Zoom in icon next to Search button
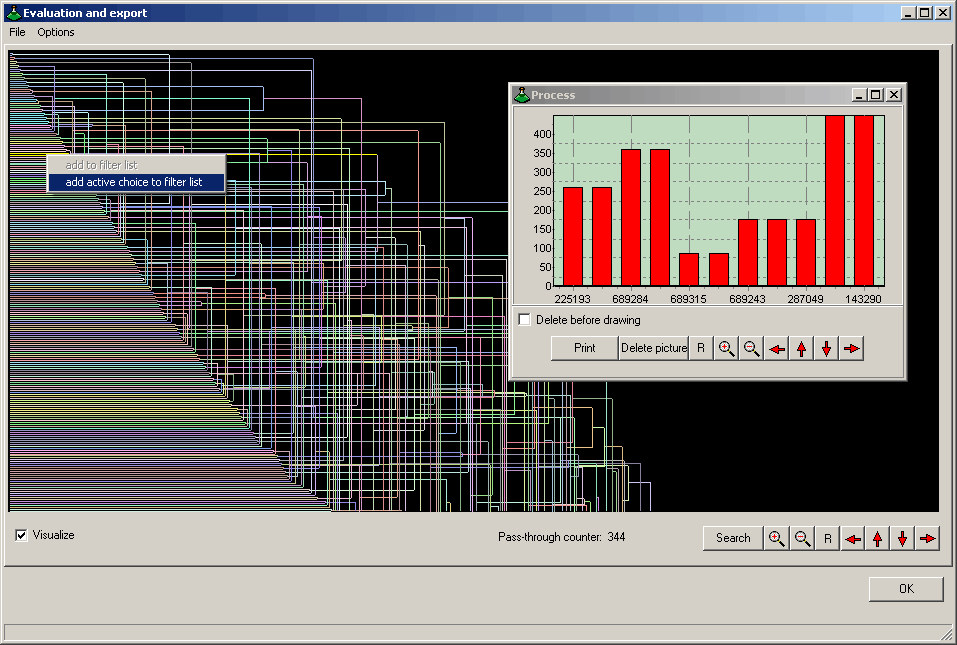957x645 pixels. pyautogui.click(x=776, y=538)
